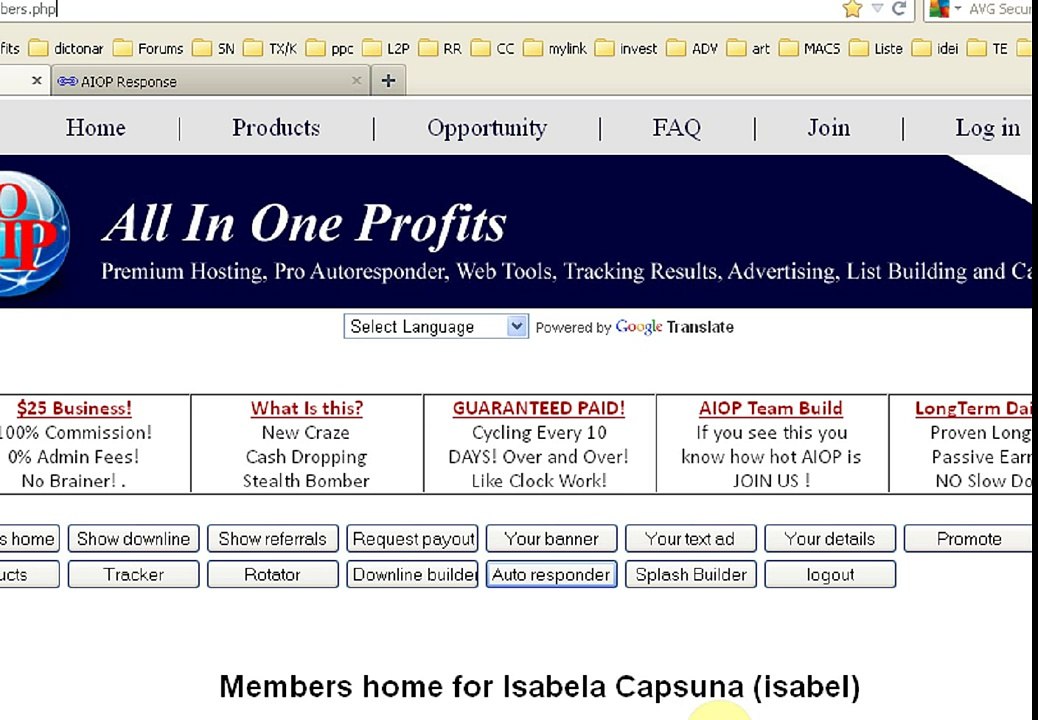
Task: Open the Products menu item
Action: click(x=276, y=128)
